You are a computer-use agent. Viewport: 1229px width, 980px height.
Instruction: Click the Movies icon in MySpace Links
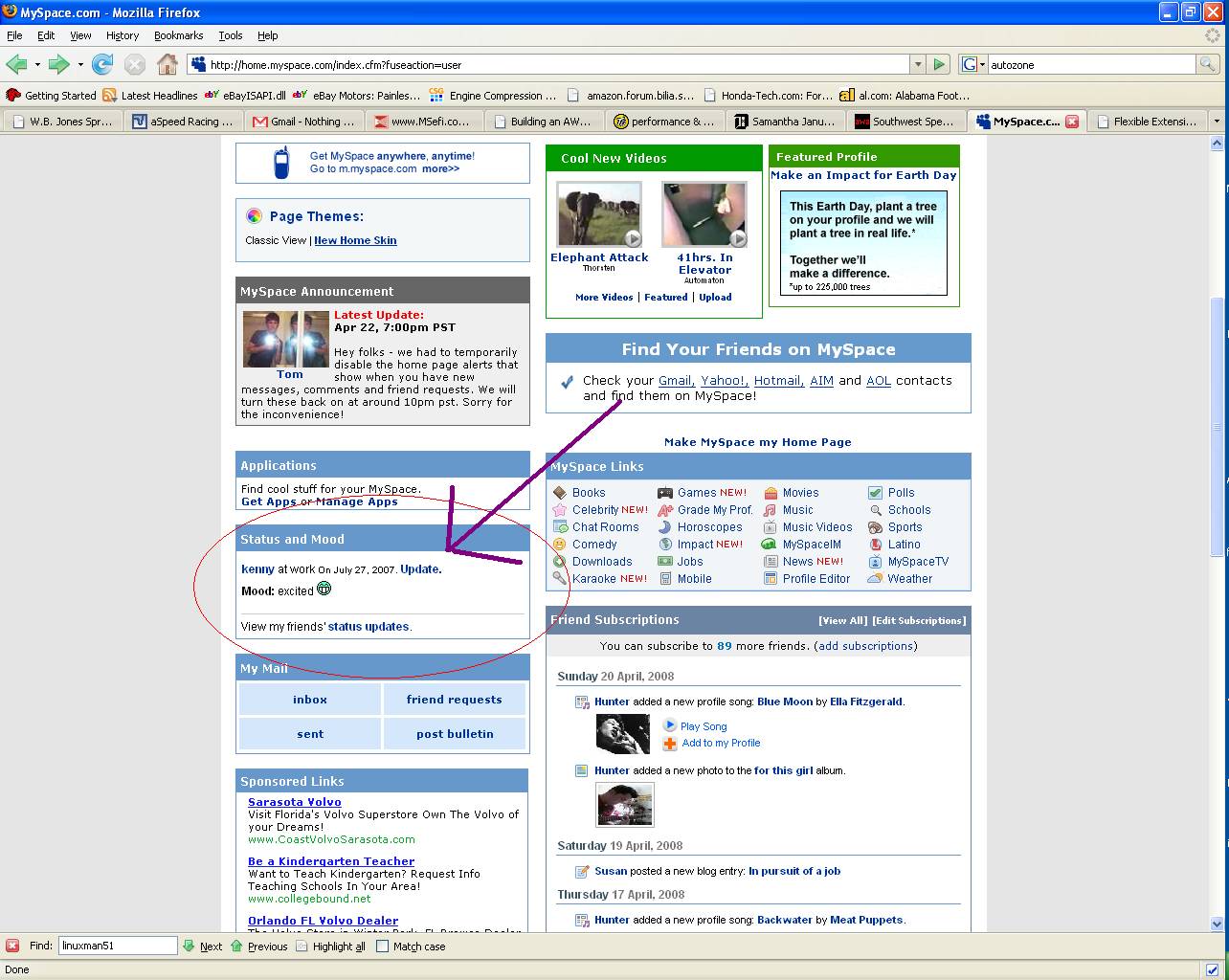click(x=771, y=493)
